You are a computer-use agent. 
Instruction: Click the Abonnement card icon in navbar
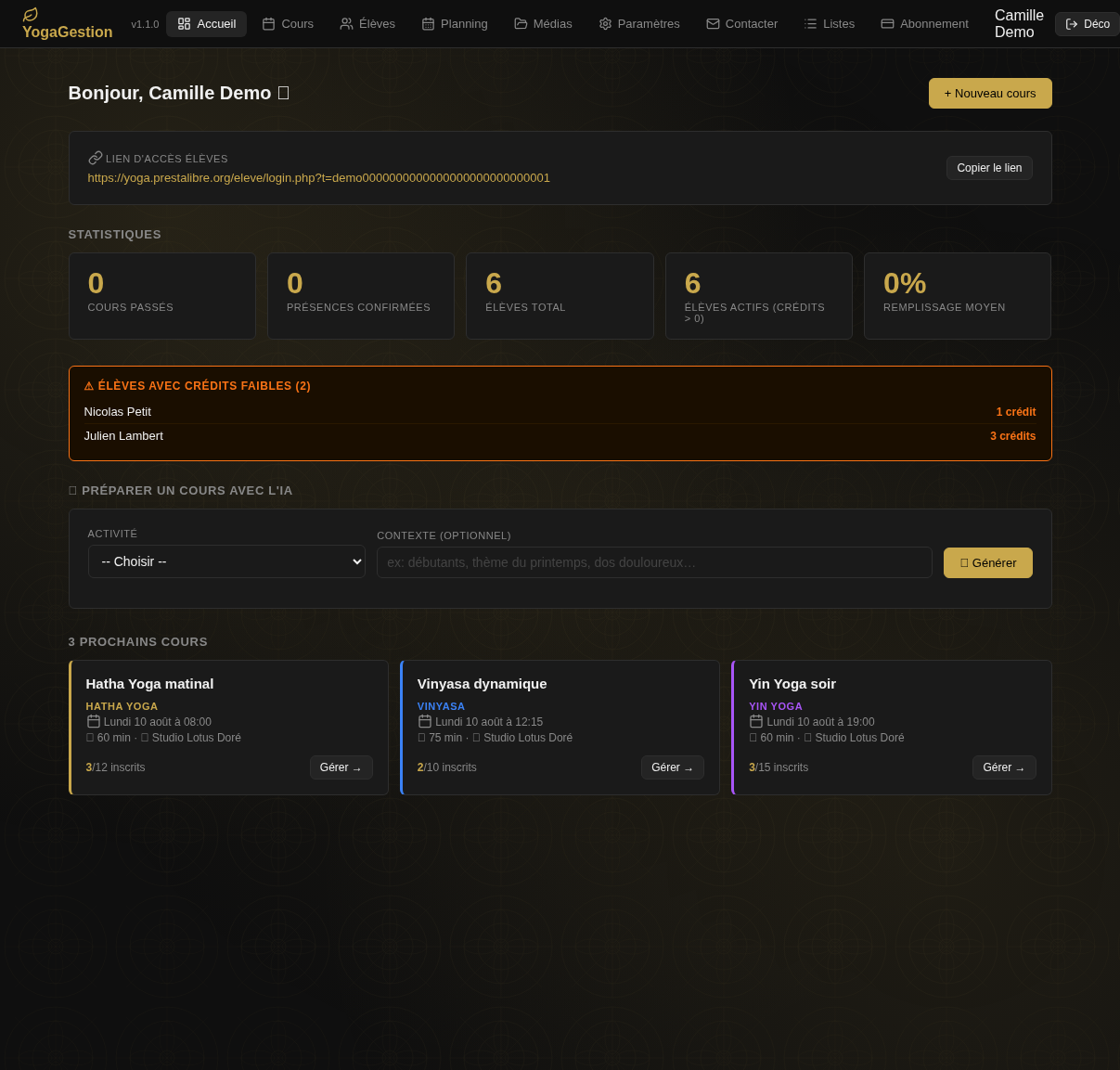[x=887, y=24]
